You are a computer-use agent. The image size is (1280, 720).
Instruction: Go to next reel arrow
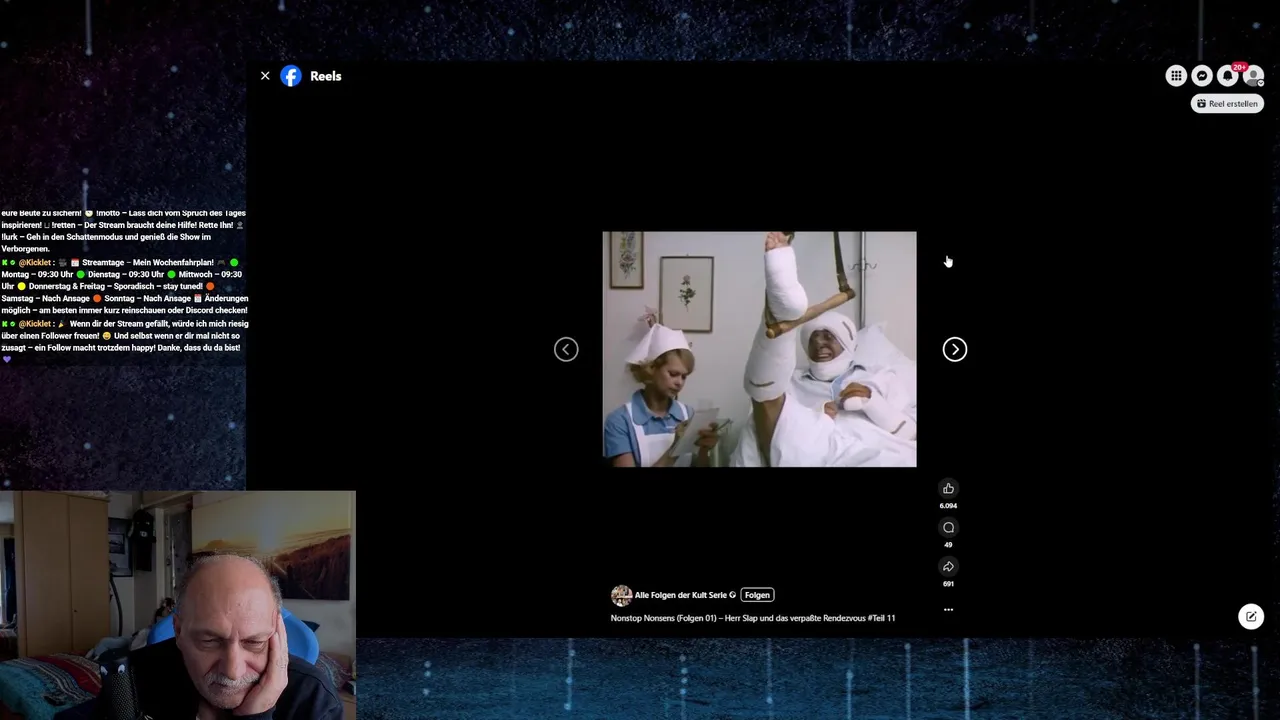(955, 349)
